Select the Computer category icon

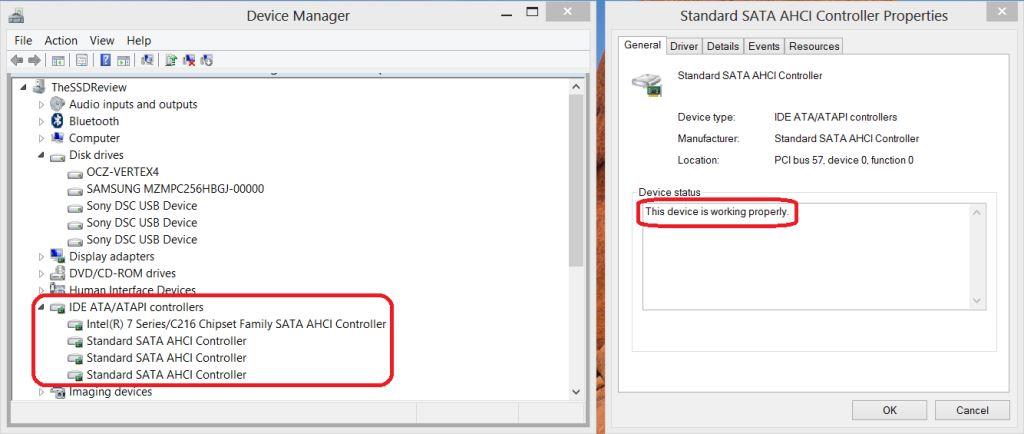tap(58, 138)
